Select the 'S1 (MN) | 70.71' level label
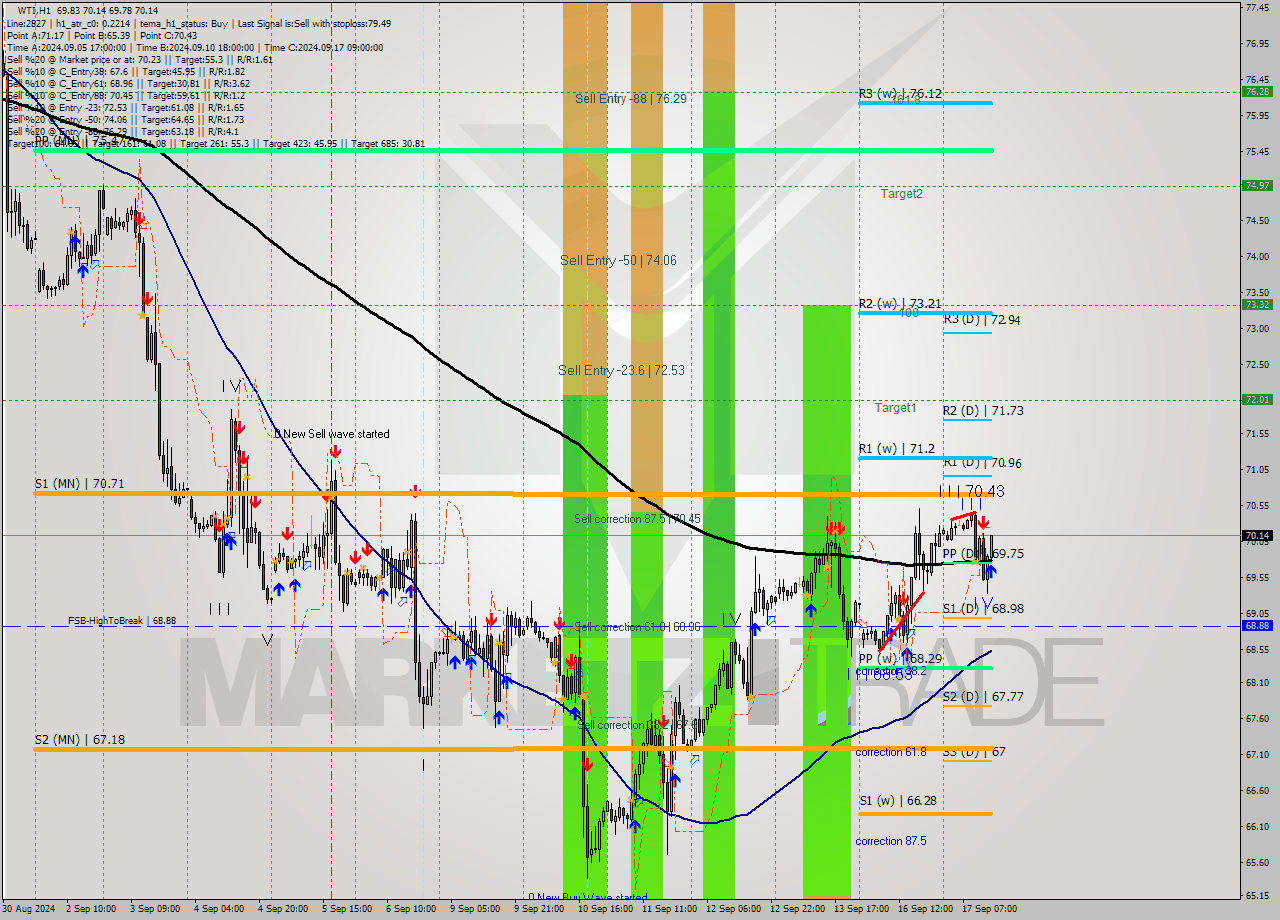This screenshot has width=1280, height=920. point(79,483)
